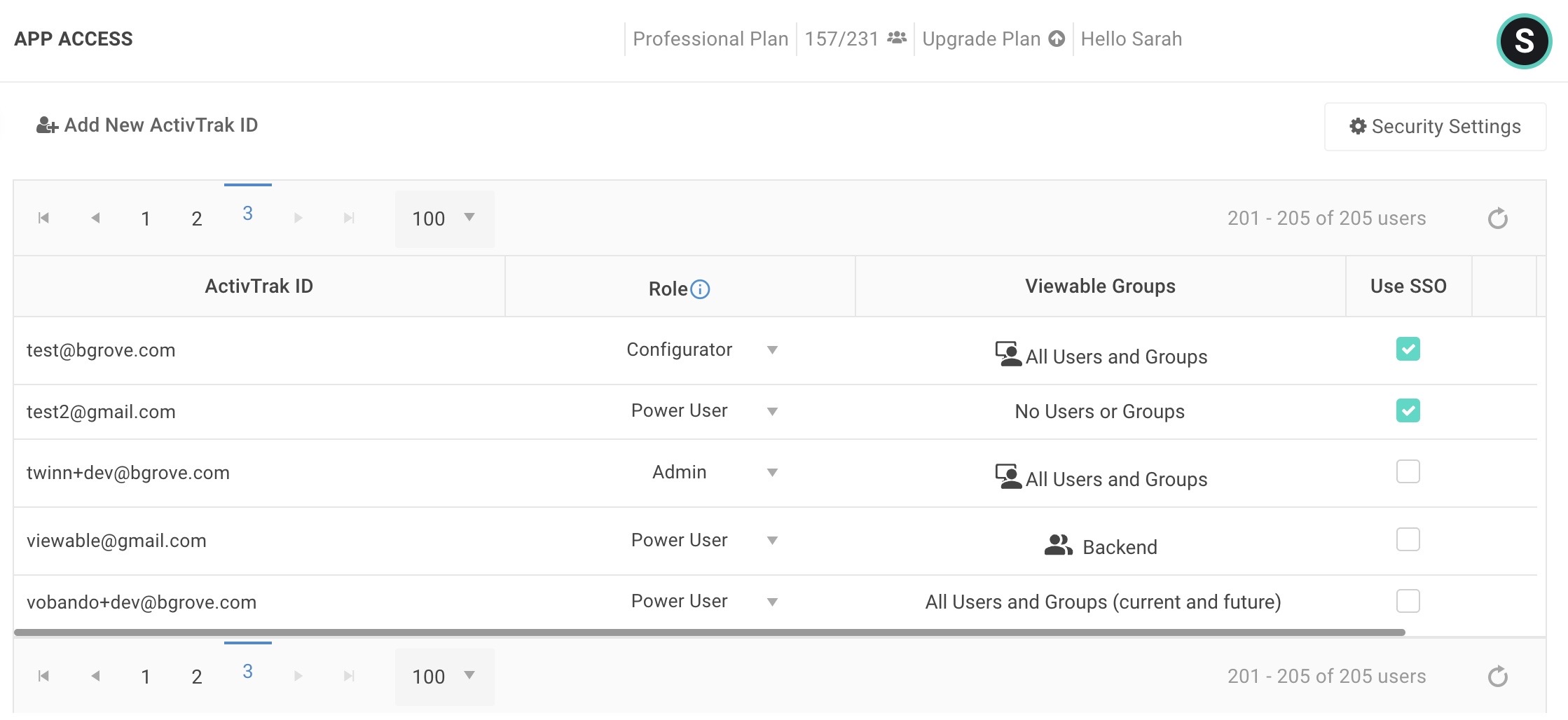The image size is (1568, 720).
Task: Click the 157/231 license count
Action: (841, 39)
